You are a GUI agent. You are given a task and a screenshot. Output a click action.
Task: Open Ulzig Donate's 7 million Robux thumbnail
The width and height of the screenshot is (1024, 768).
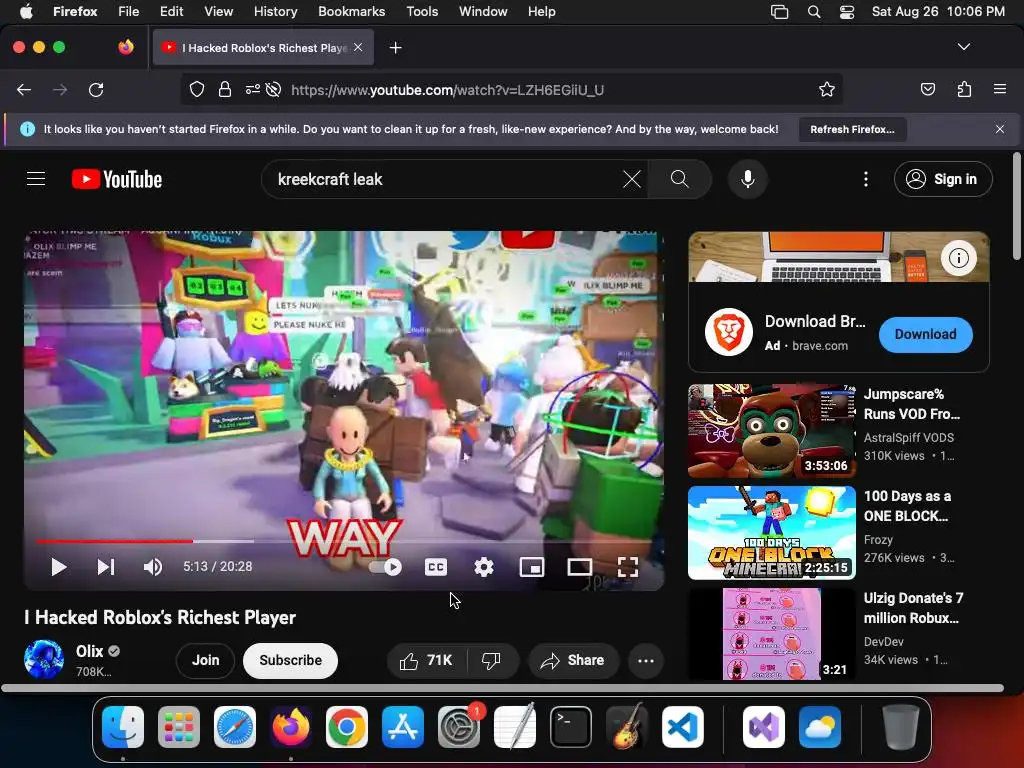(771, 634)
